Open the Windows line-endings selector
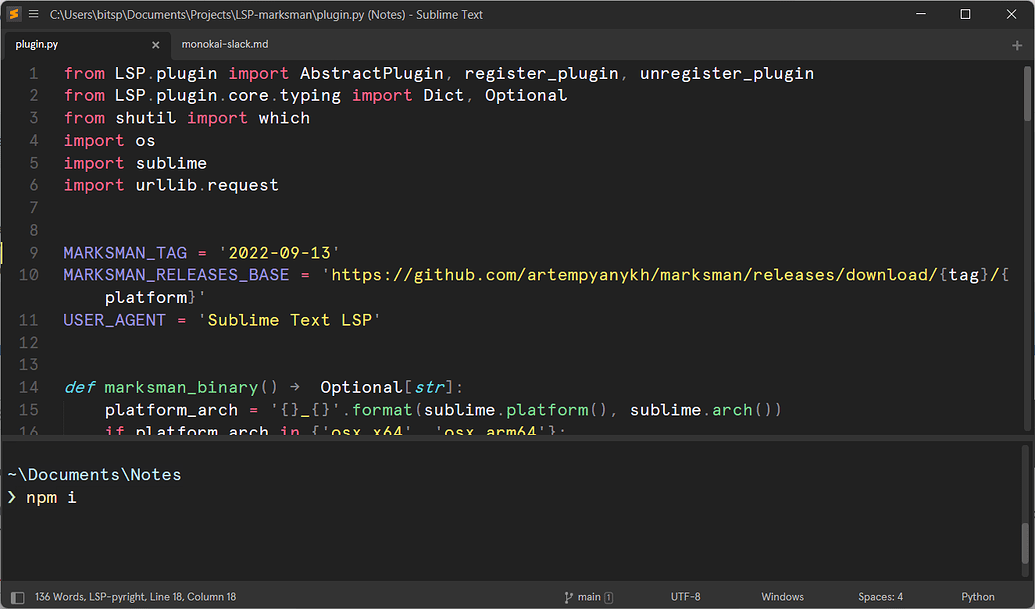 point(782,596)
